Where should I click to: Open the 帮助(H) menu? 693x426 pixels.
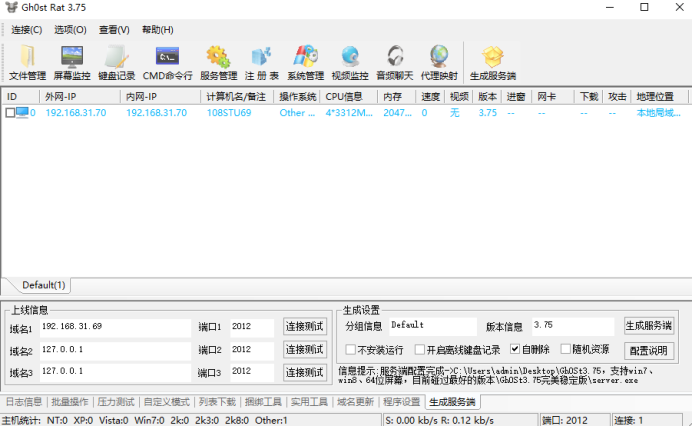[x=158, y=30]
